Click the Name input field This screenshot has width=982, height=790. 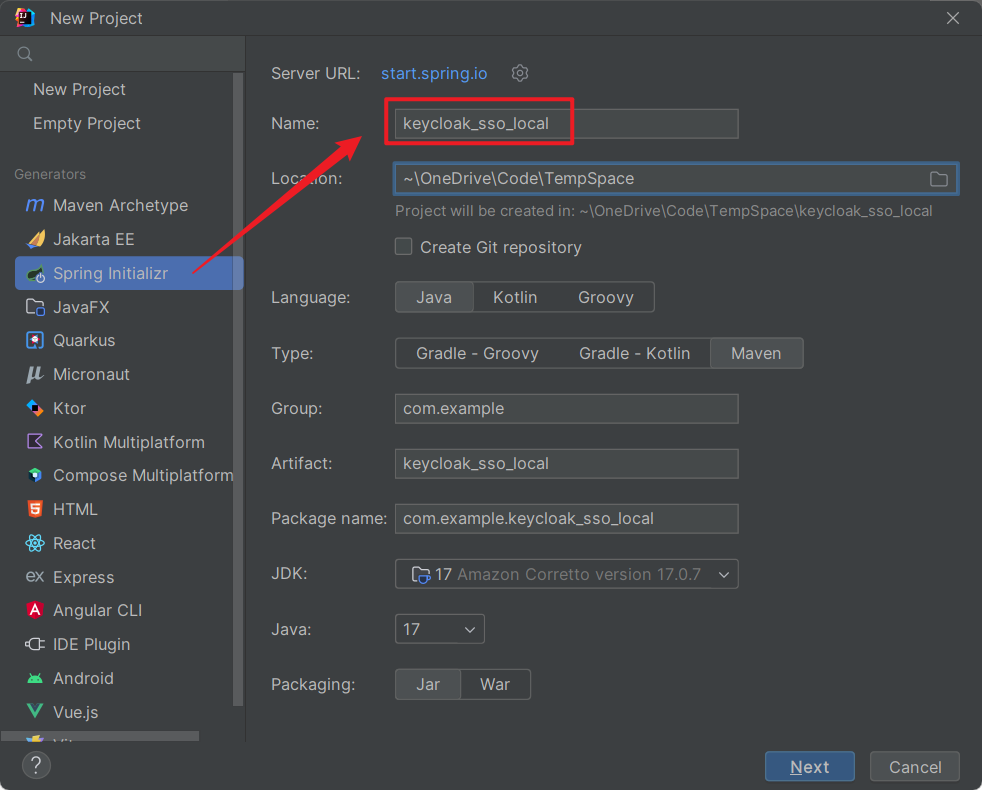[x=567, y=123]
